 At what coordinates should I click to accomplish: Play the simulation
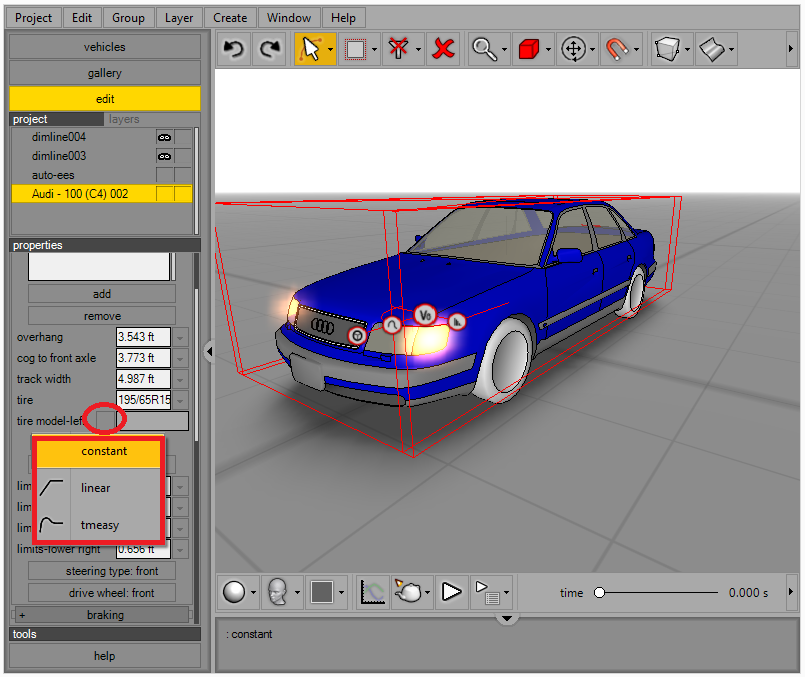pyautogui.click(x=451, y=592)
